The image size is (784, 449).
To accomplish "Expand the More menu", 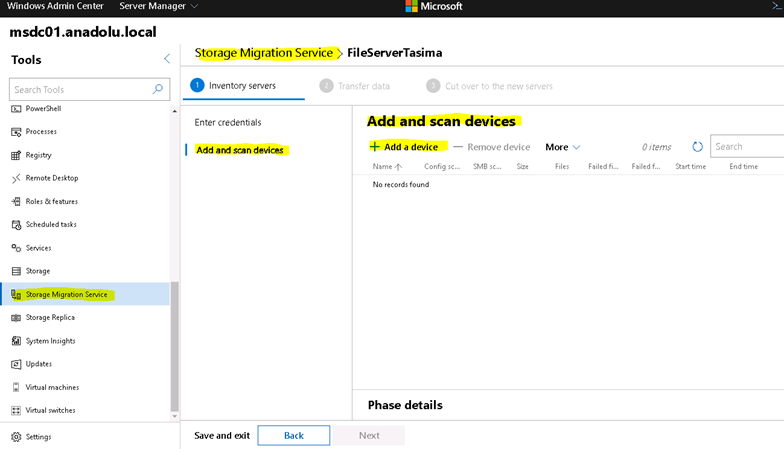I will point(562,147).
